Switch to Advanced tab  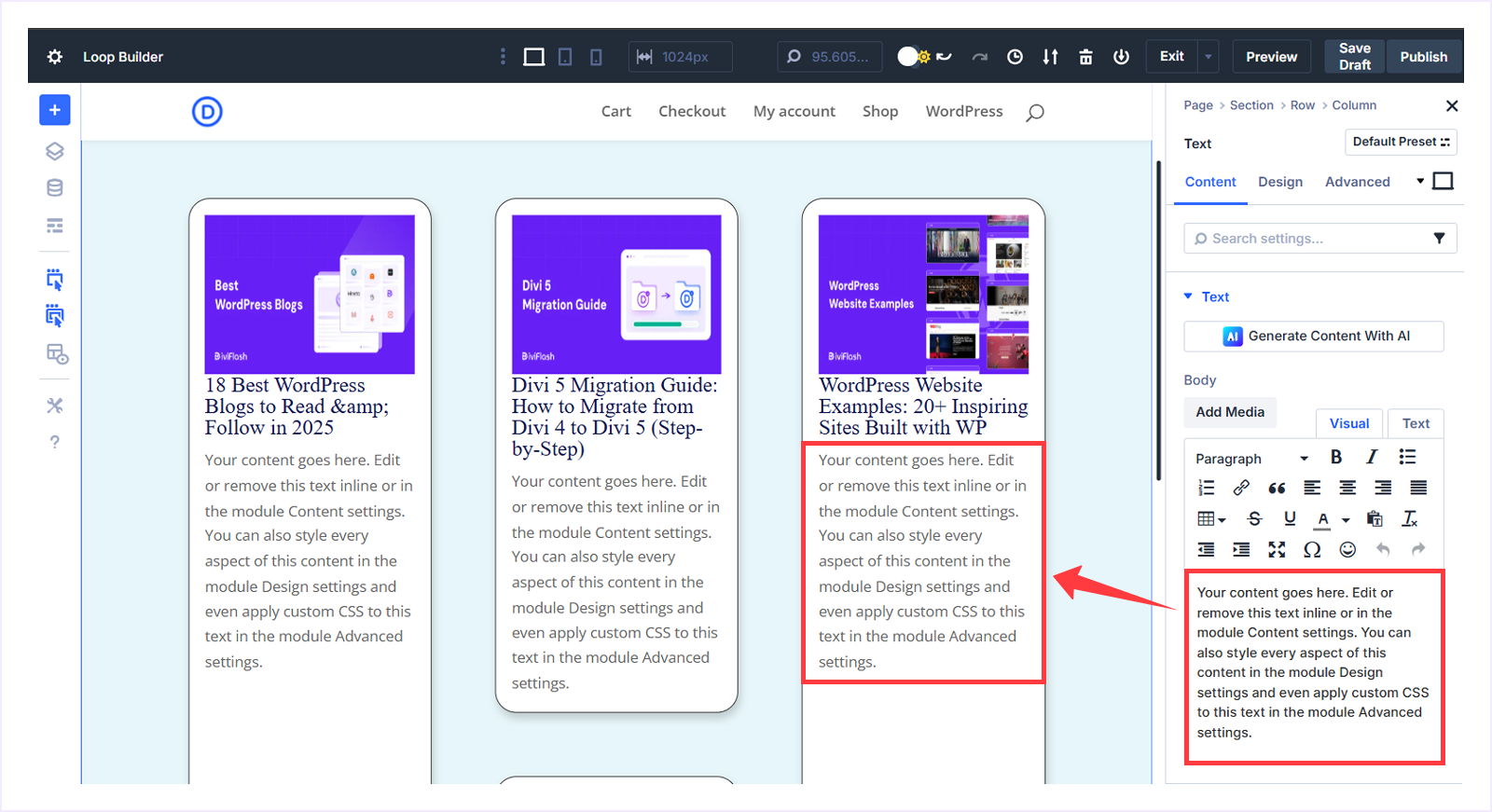tap(1358, 182)
